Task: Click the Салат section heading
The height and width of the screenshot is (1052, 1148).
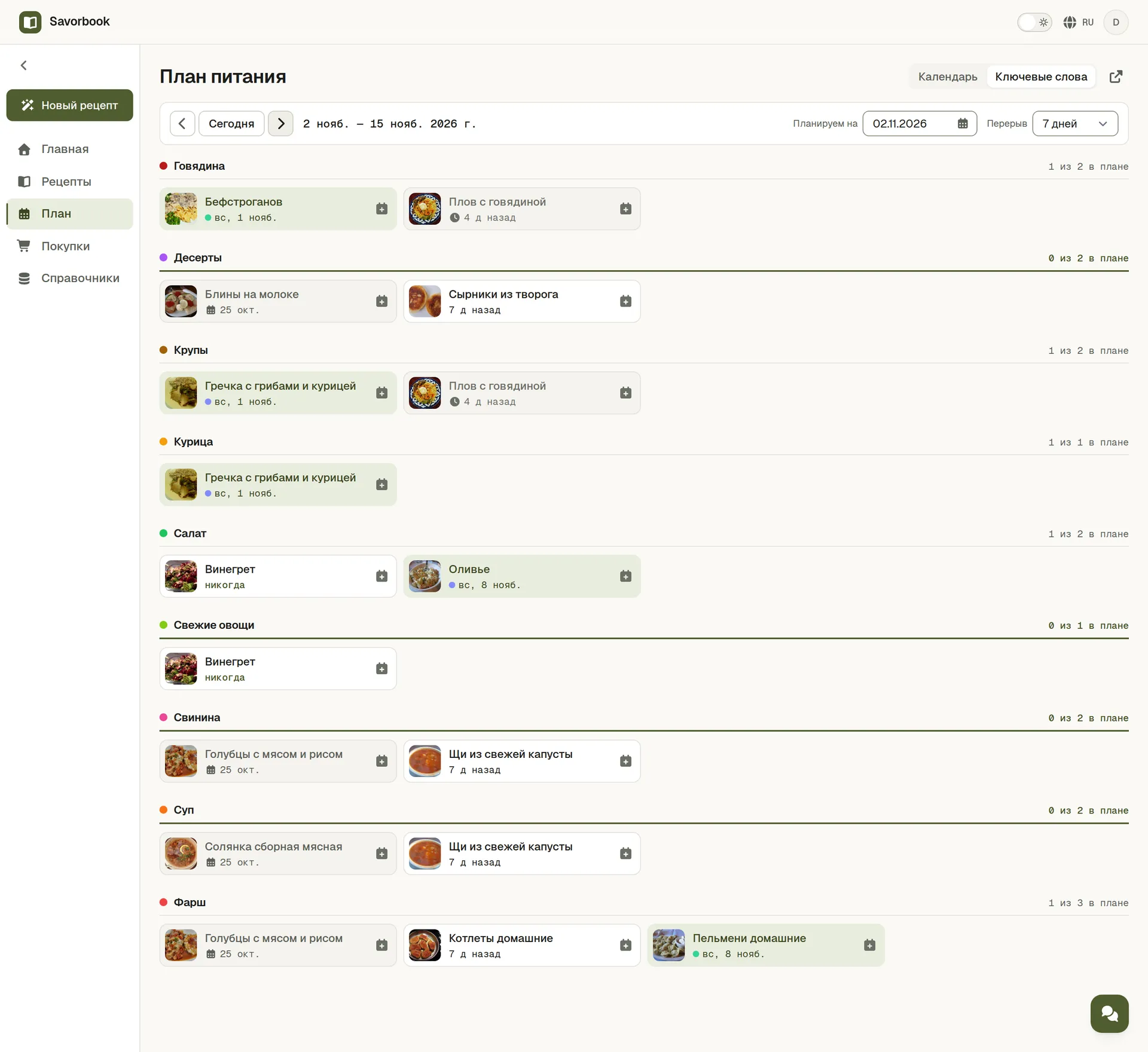Action: [x=190, y=533]
